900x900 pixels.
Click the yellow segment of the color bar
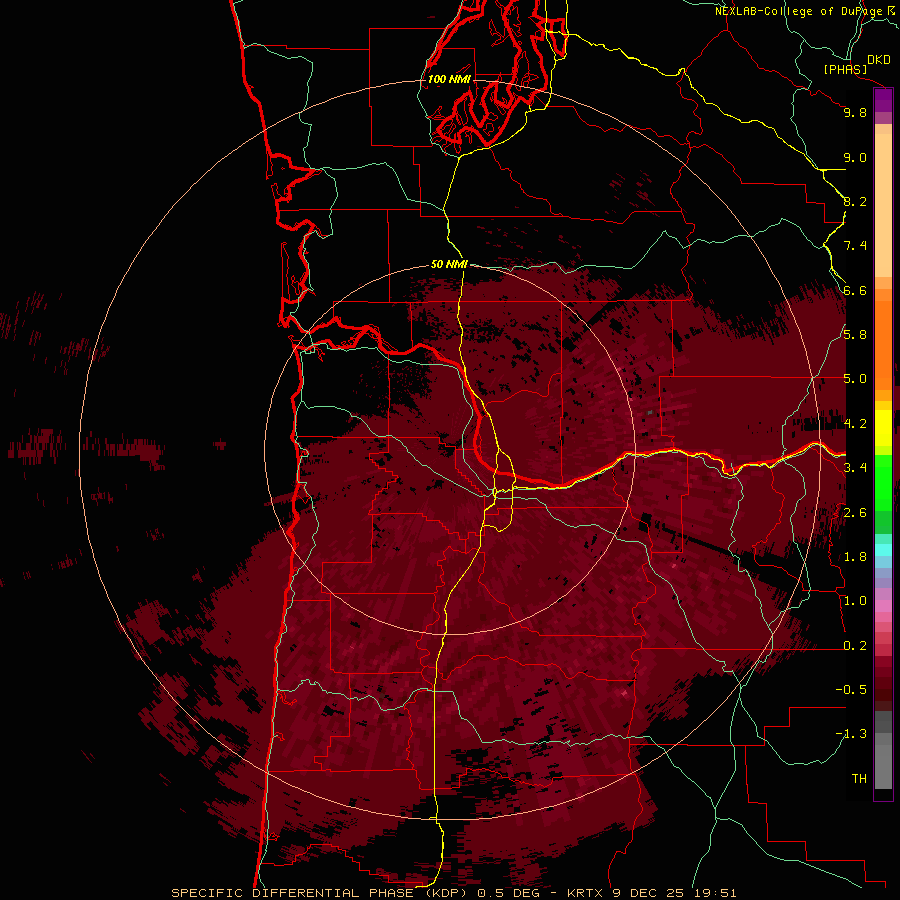click(883, 428)
